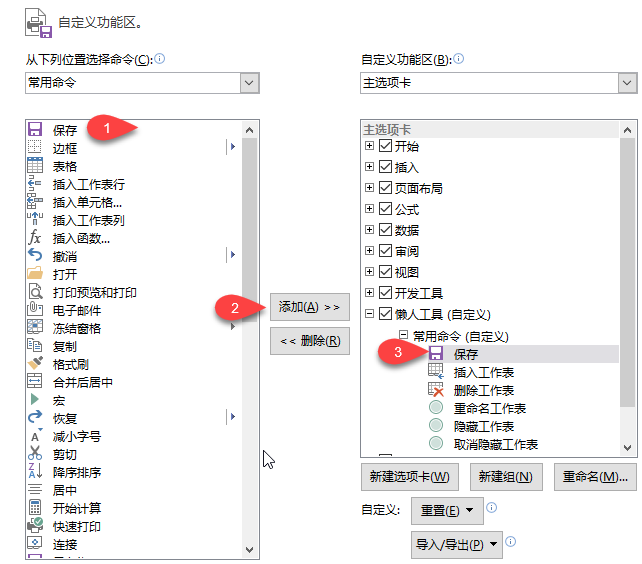This screenshot has height=564, width=642.
Task: Toggle the 页面布局 checkbox
Action: (385, 188)
